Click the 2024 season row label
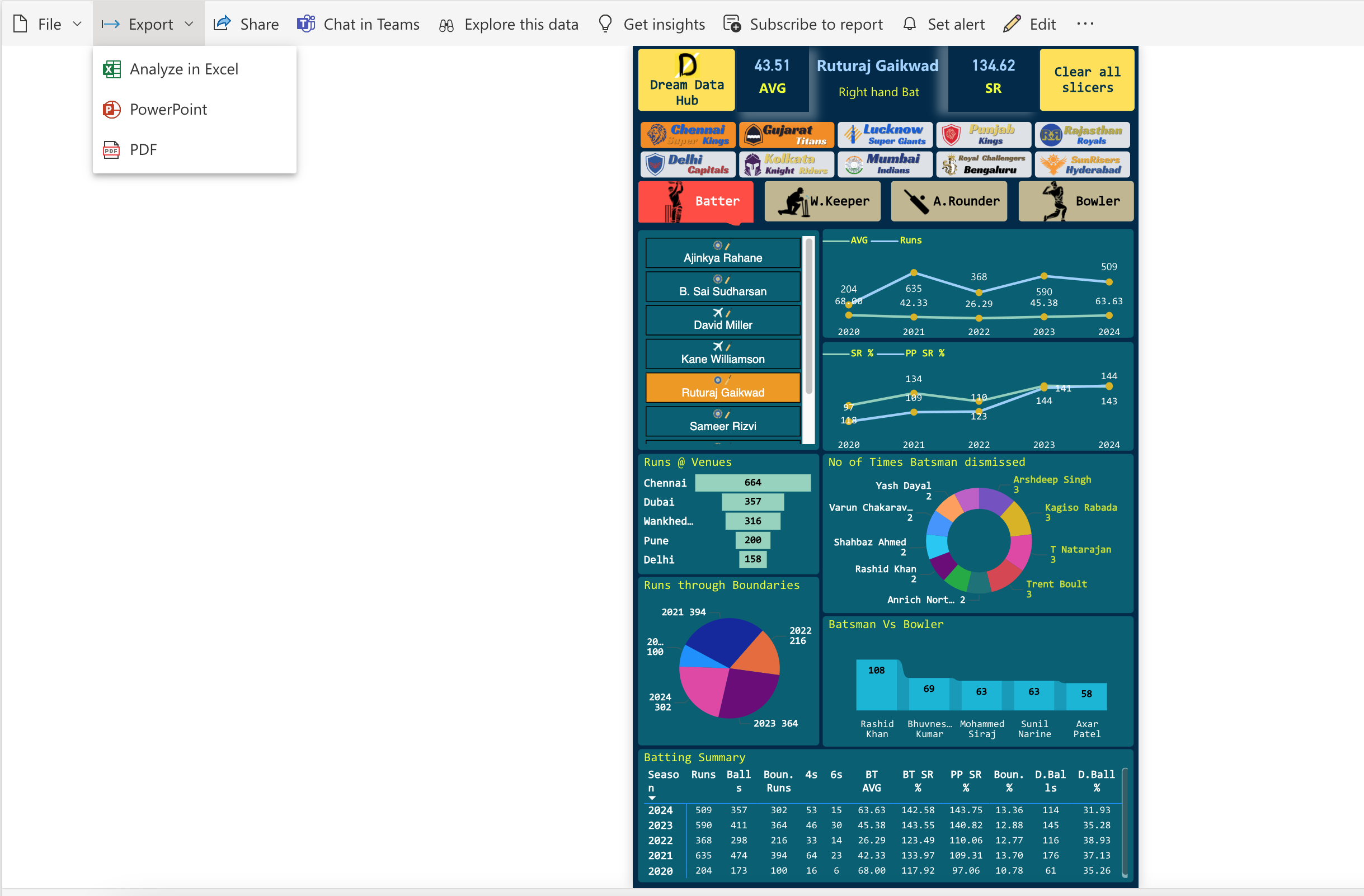Image resolution: width=1364 pixels, height=896 pixels. pyautogui.click(x=660, y=810)
